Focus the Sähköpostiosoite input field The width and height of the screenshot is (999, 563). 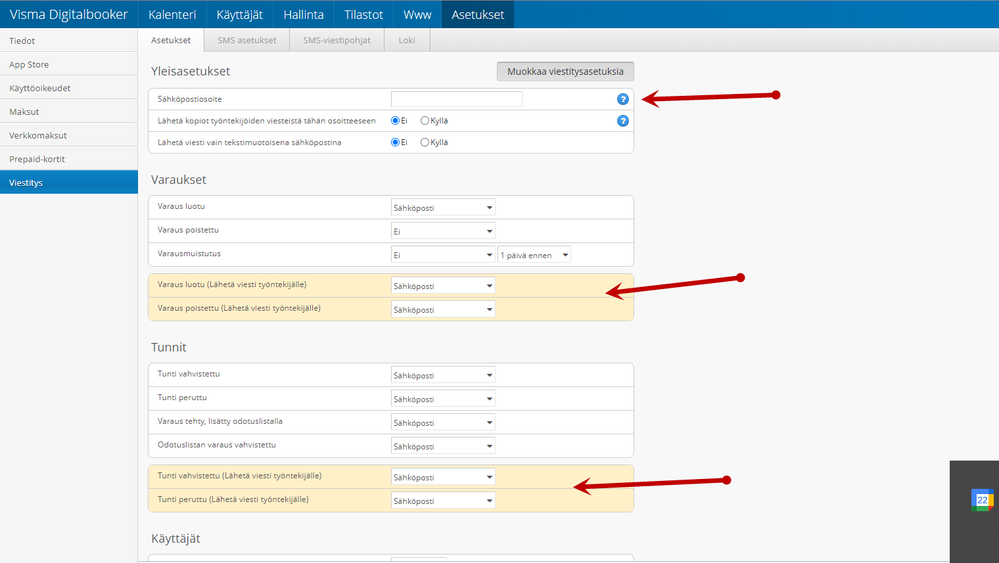pos(456,99)
